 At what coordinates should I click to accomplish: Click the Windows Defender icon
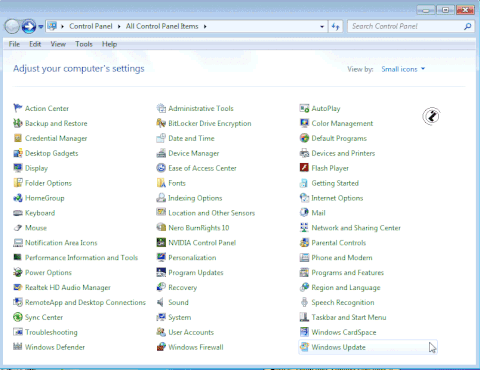(x=18, y=347)
